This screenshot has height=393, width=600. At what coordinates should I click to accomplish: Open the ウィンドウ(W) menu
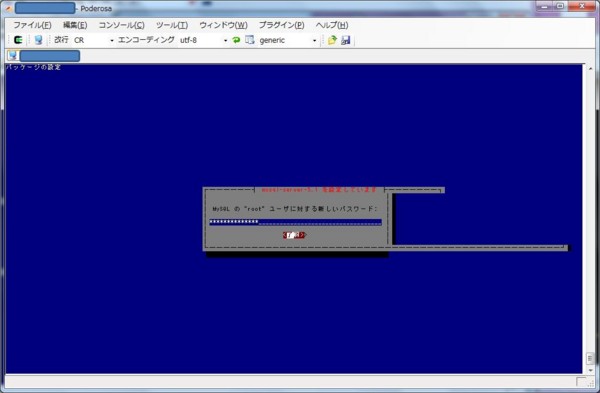pos(223,25)
